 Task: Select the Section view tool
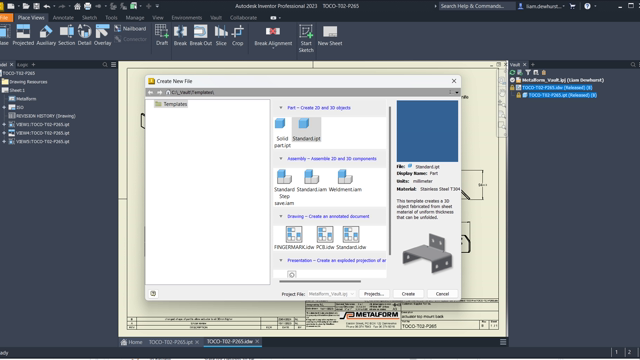tap(67, 35)
